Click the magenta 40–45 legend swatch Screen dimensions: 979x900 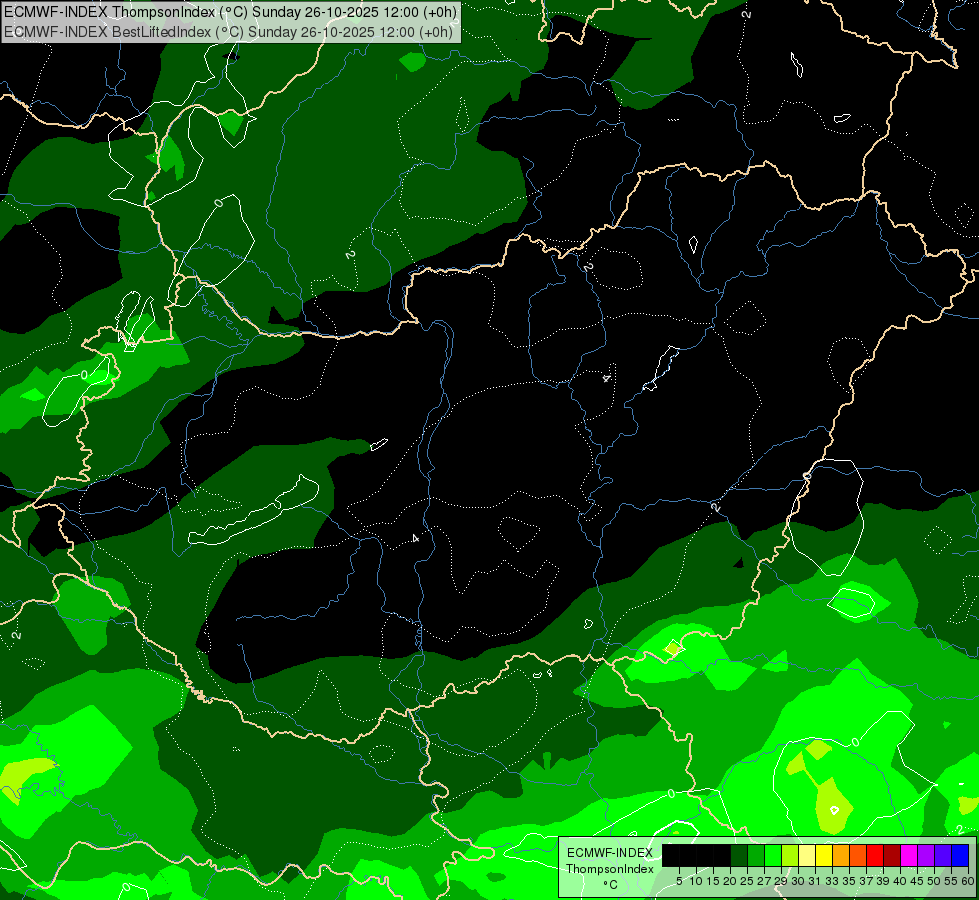909,855
